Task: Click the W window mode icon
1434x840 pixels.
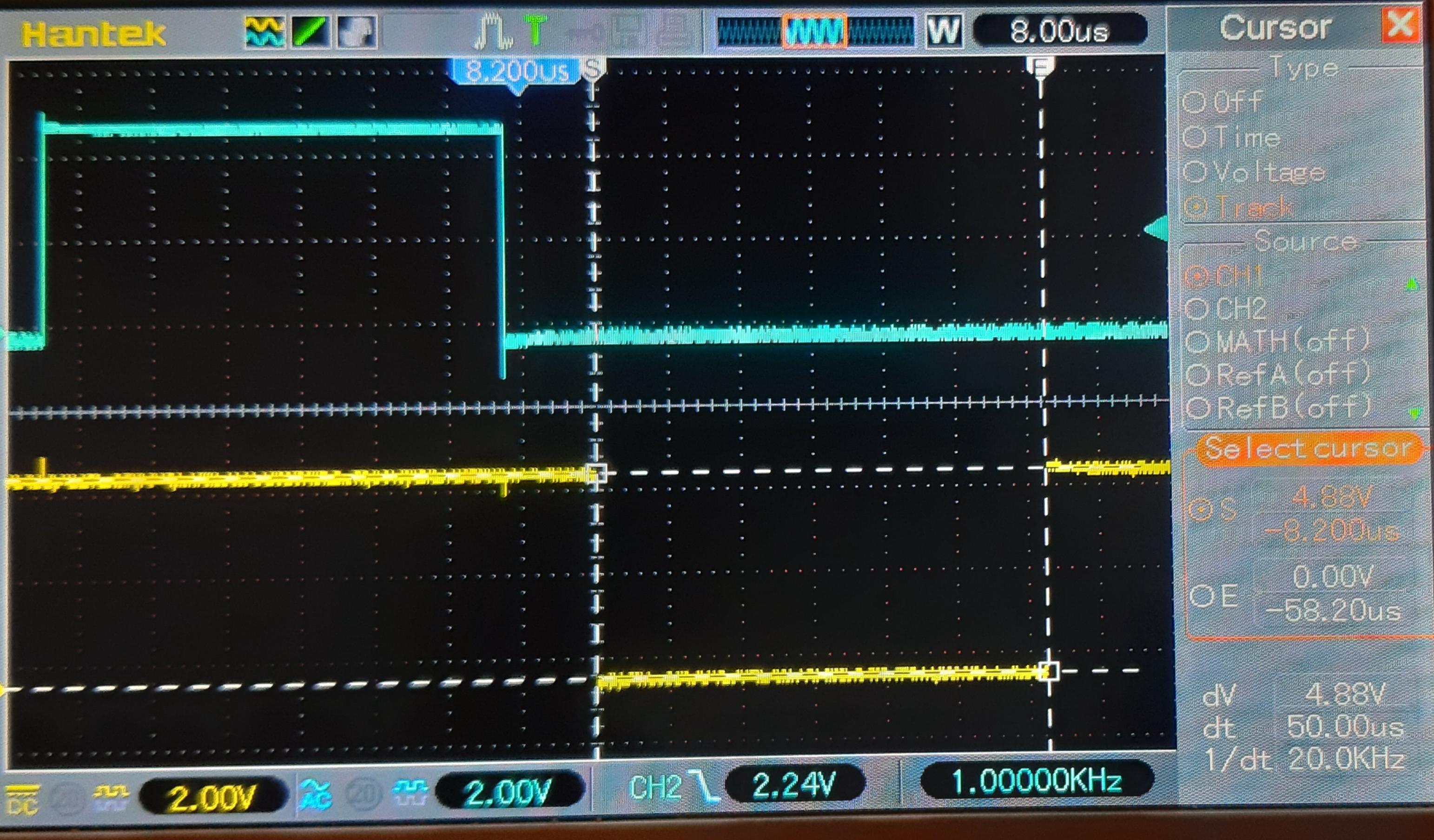Action: point(944,31)
